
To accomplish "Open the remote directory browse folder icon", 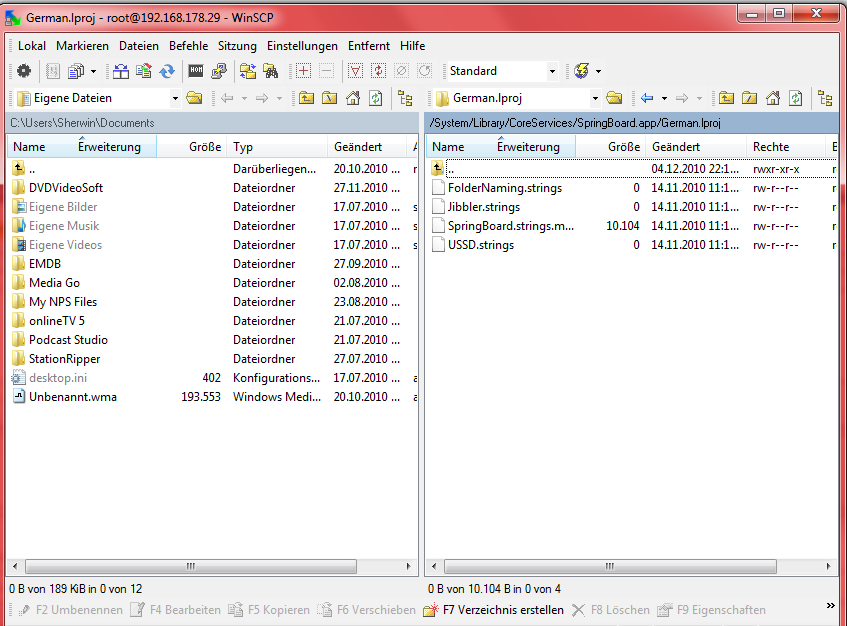I will [x=614, y=98].
